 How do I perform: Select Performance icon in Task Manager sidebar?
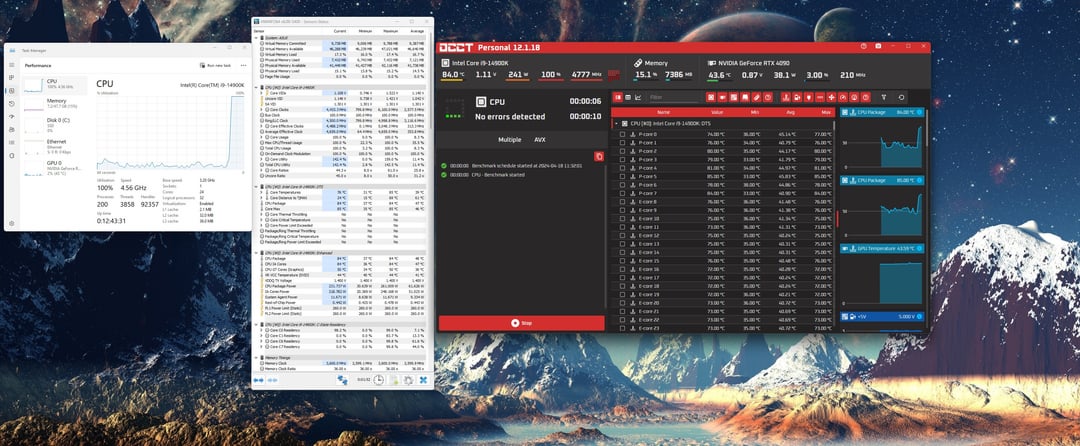point(12,91)
